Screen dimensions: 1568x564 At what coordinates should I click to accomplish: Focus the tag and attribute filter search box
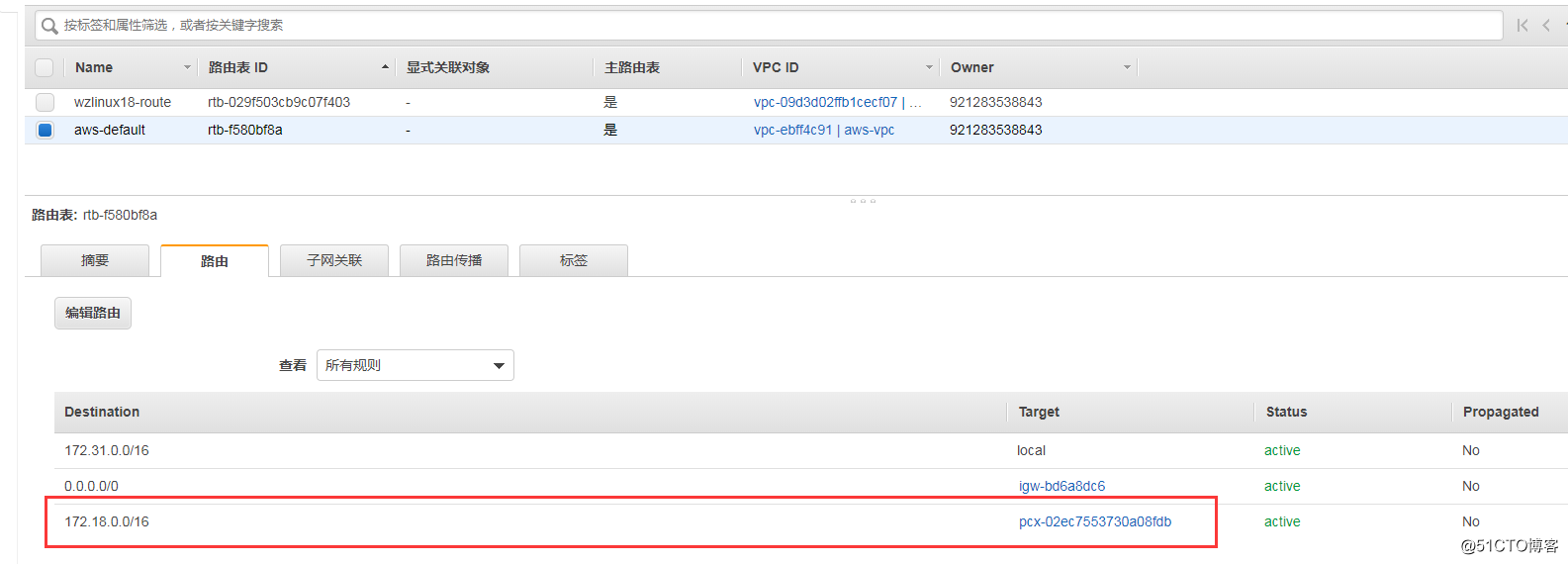coord(769,26)
